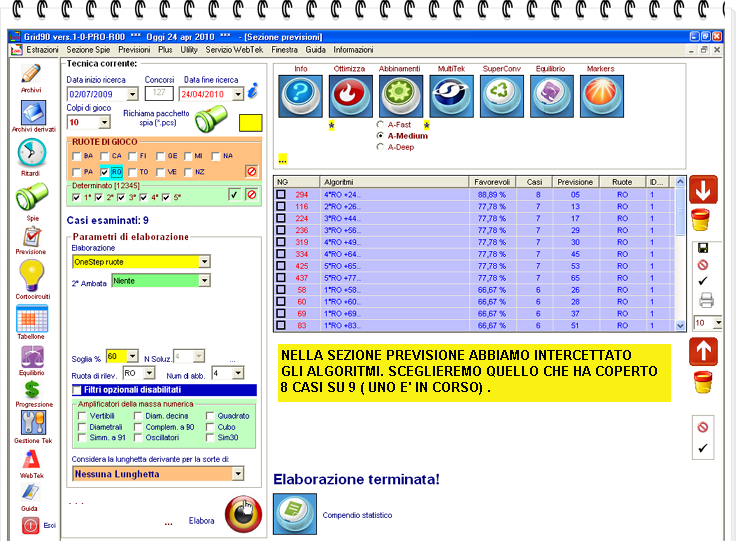Open Num di abb. dropdown
Viewport: 736px width, 541px height.
[238, 373]
